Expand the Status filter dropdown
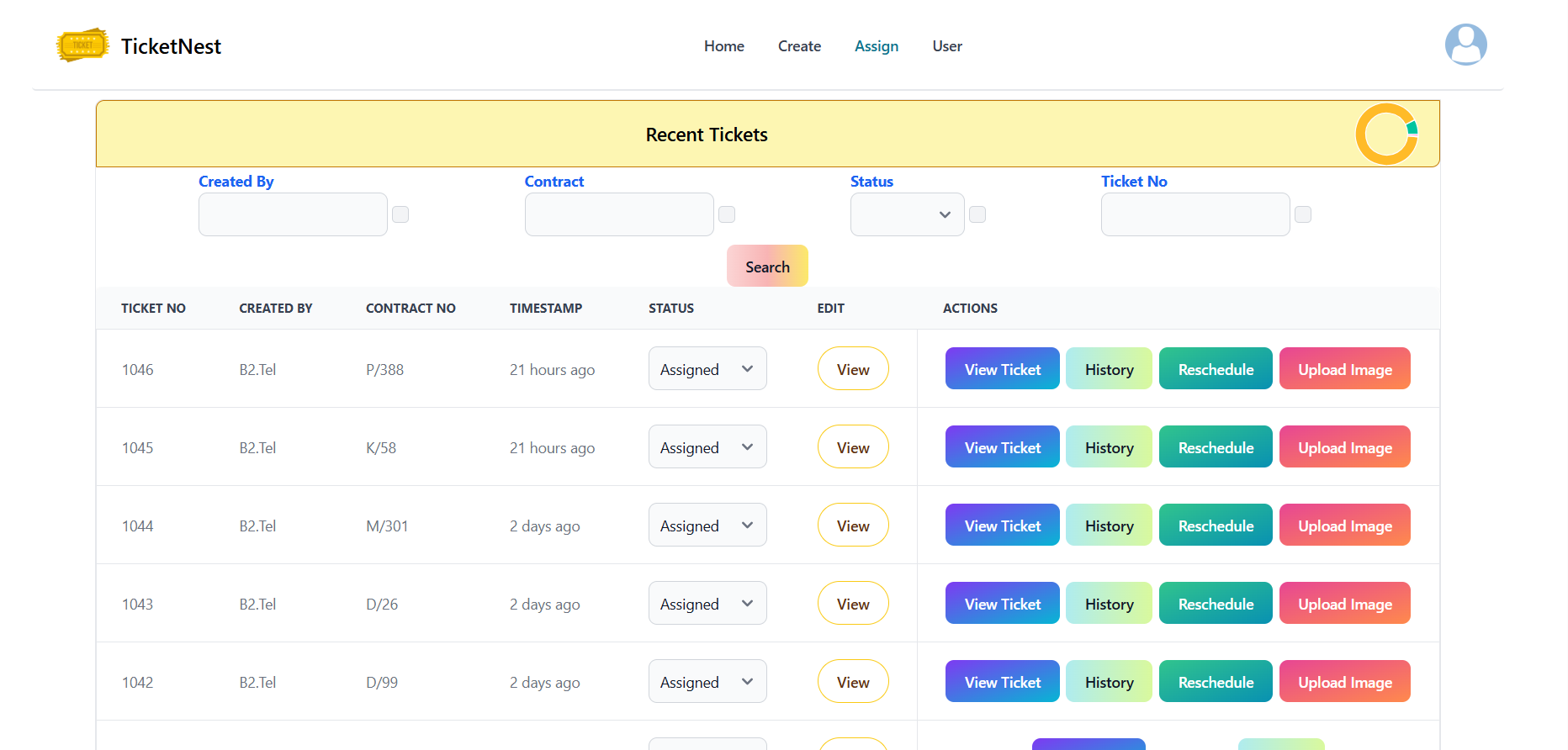Screen dimensions: 1568x750 pos(907,214)
